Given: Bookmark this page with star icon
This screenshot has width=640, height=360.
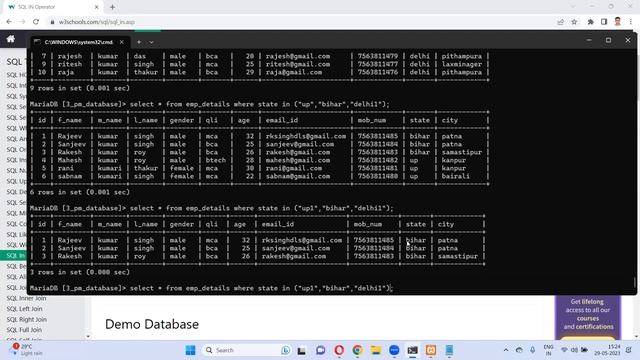Looking at the screenshot, I should (x=574, y=22).
